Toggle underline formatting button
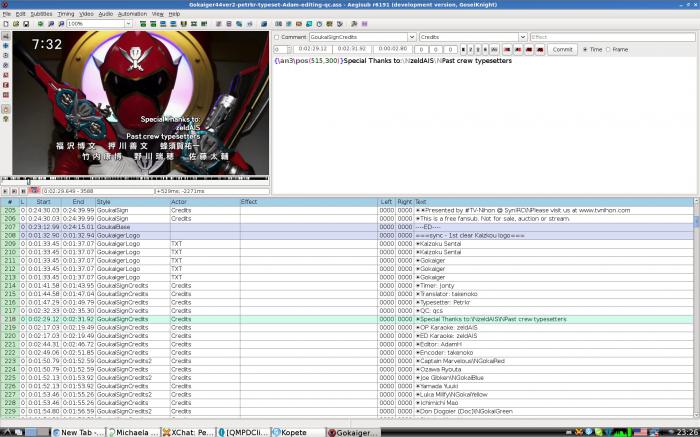This screenshot has height=437, width=700. coord(478,50)
